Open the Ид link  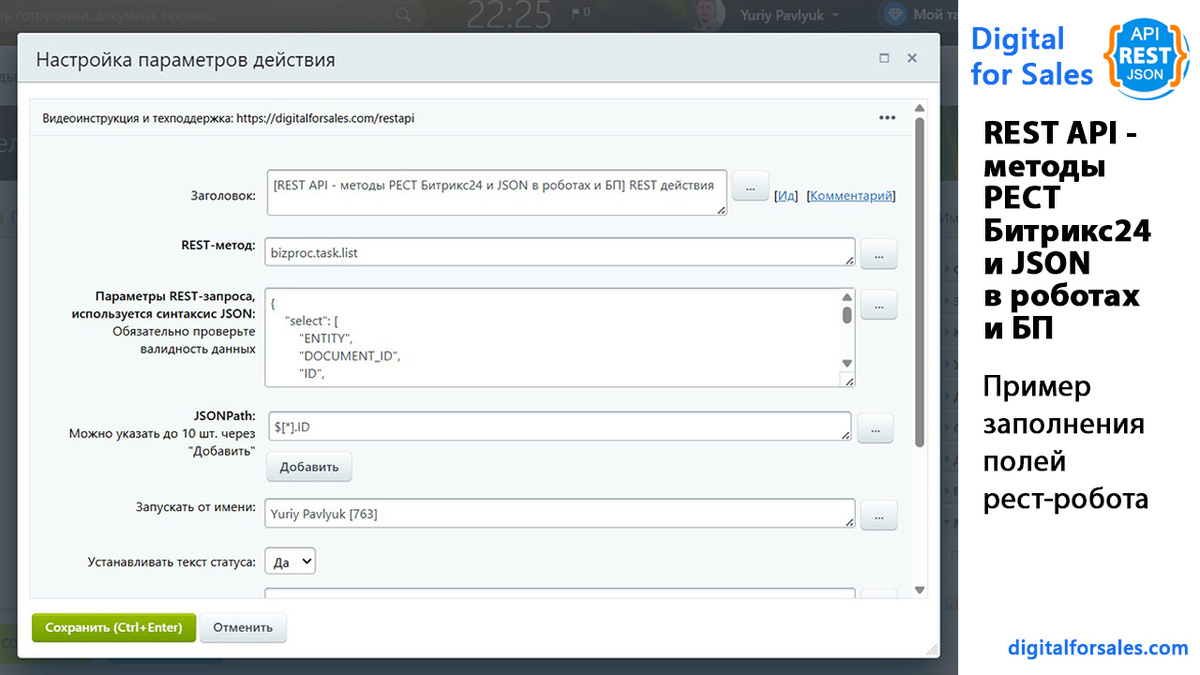pos(786,196)
